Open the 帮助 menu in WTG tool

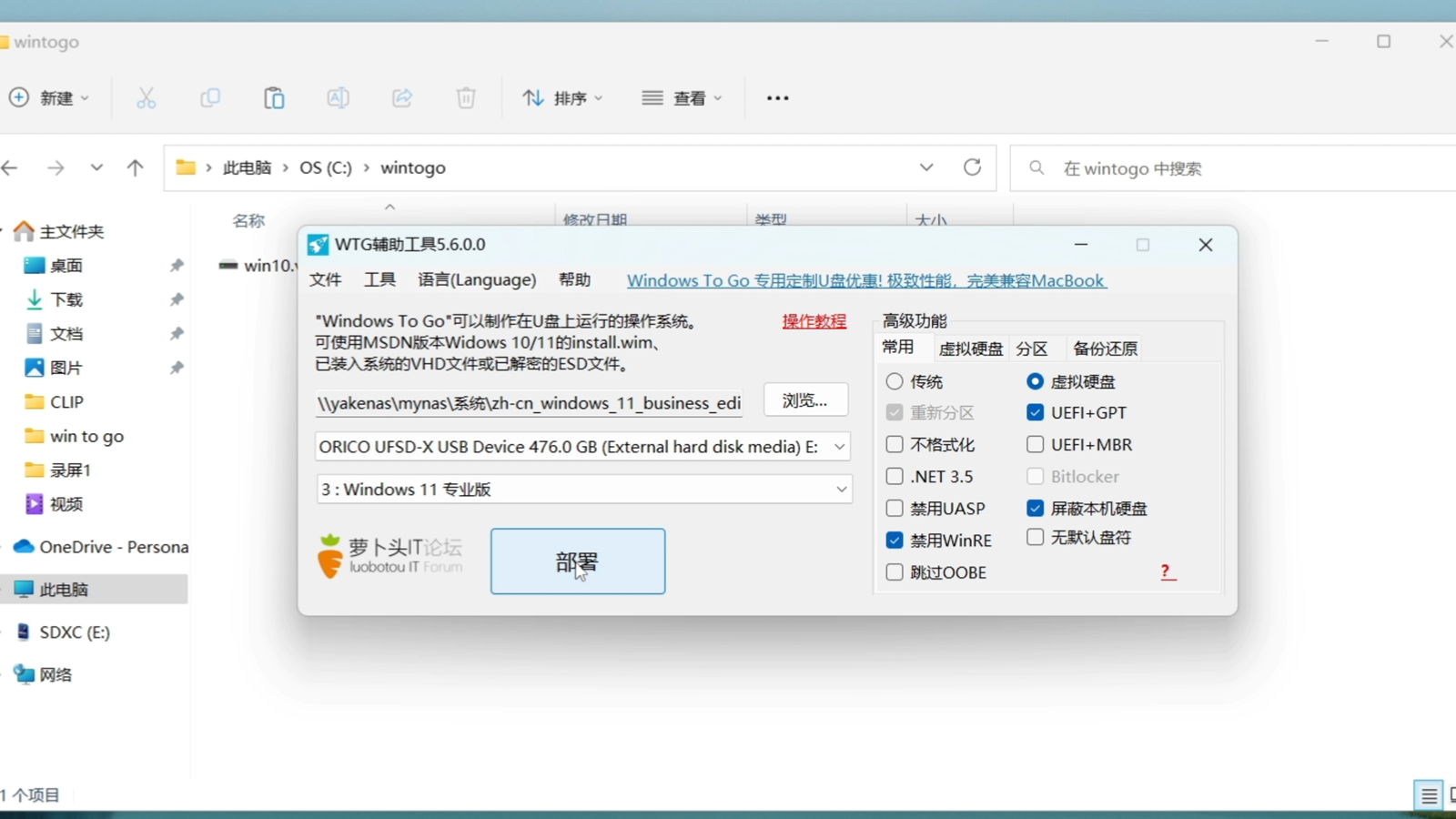(574, 280)
